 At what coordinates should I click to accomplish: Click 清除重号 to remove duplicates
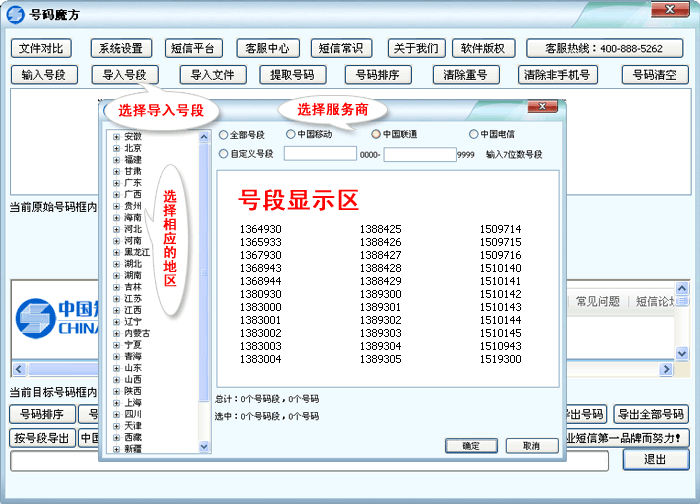tap(465, 74)
